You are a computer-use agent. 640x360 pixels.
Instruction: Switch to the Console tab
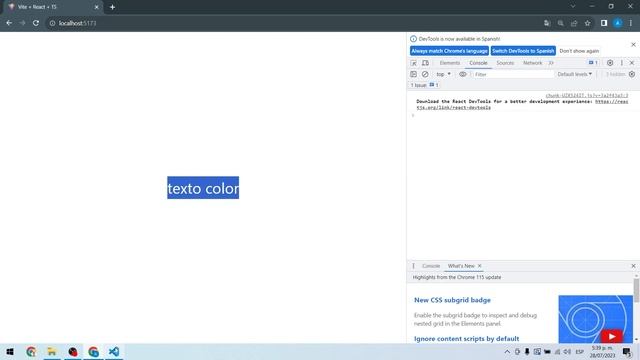pos(478,63)
